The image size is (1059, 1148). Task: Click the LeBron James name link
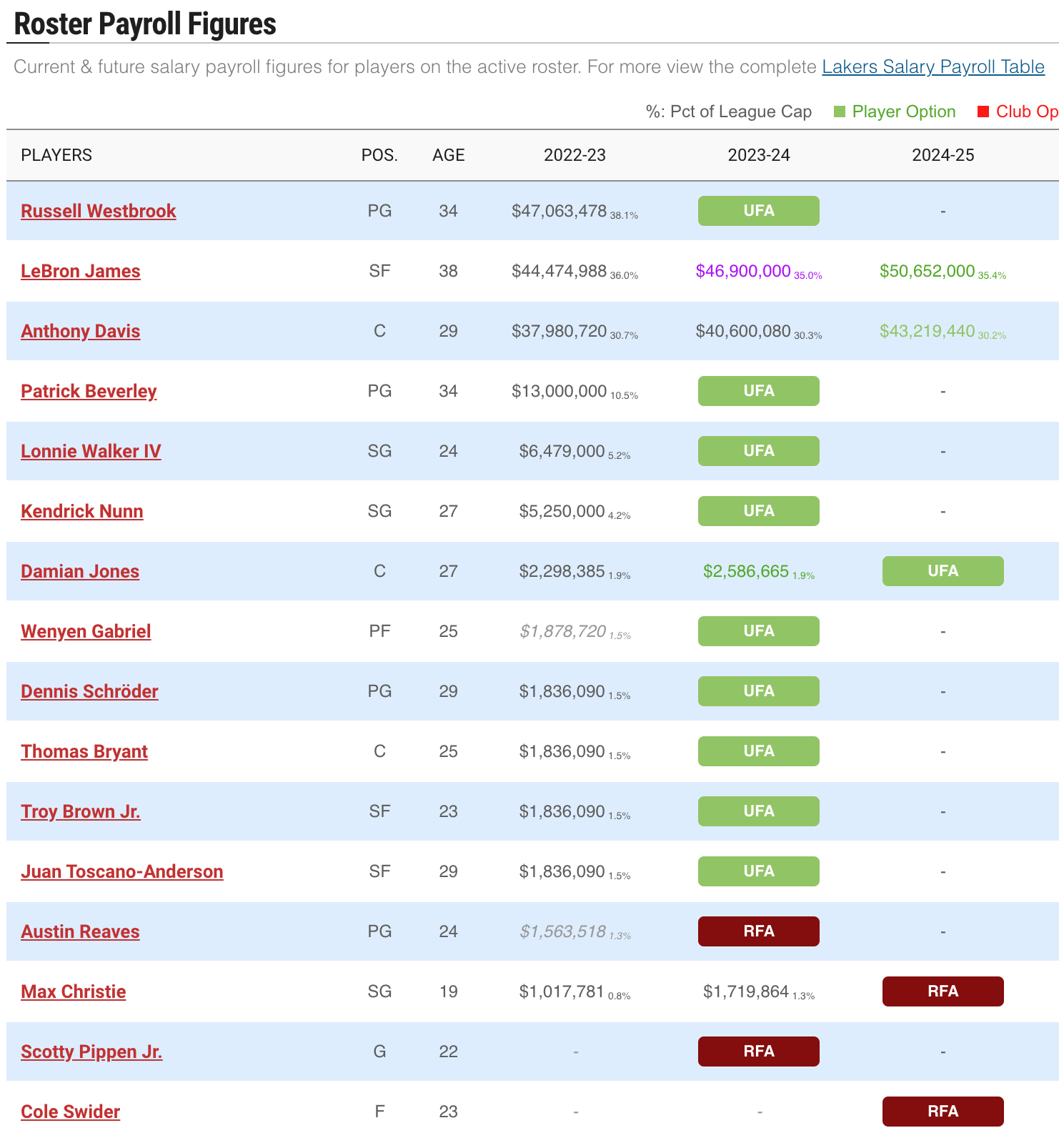click(81, 271)
